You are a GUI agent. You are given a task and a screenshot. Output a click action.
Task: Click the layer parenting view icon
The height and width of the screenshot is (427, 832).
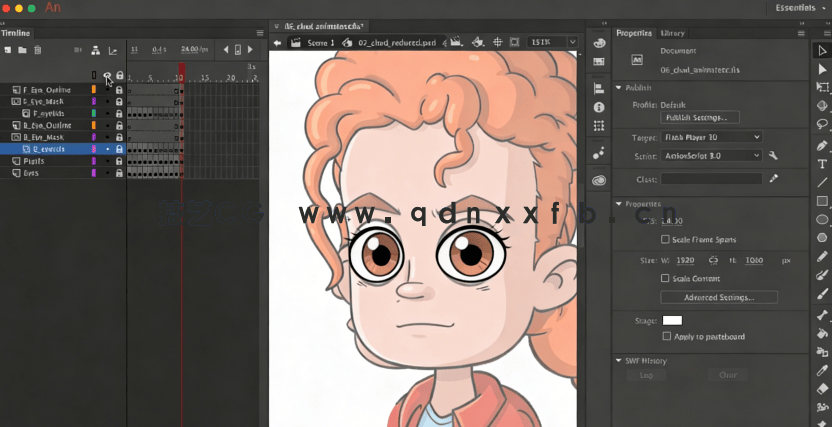pos(96,50)
